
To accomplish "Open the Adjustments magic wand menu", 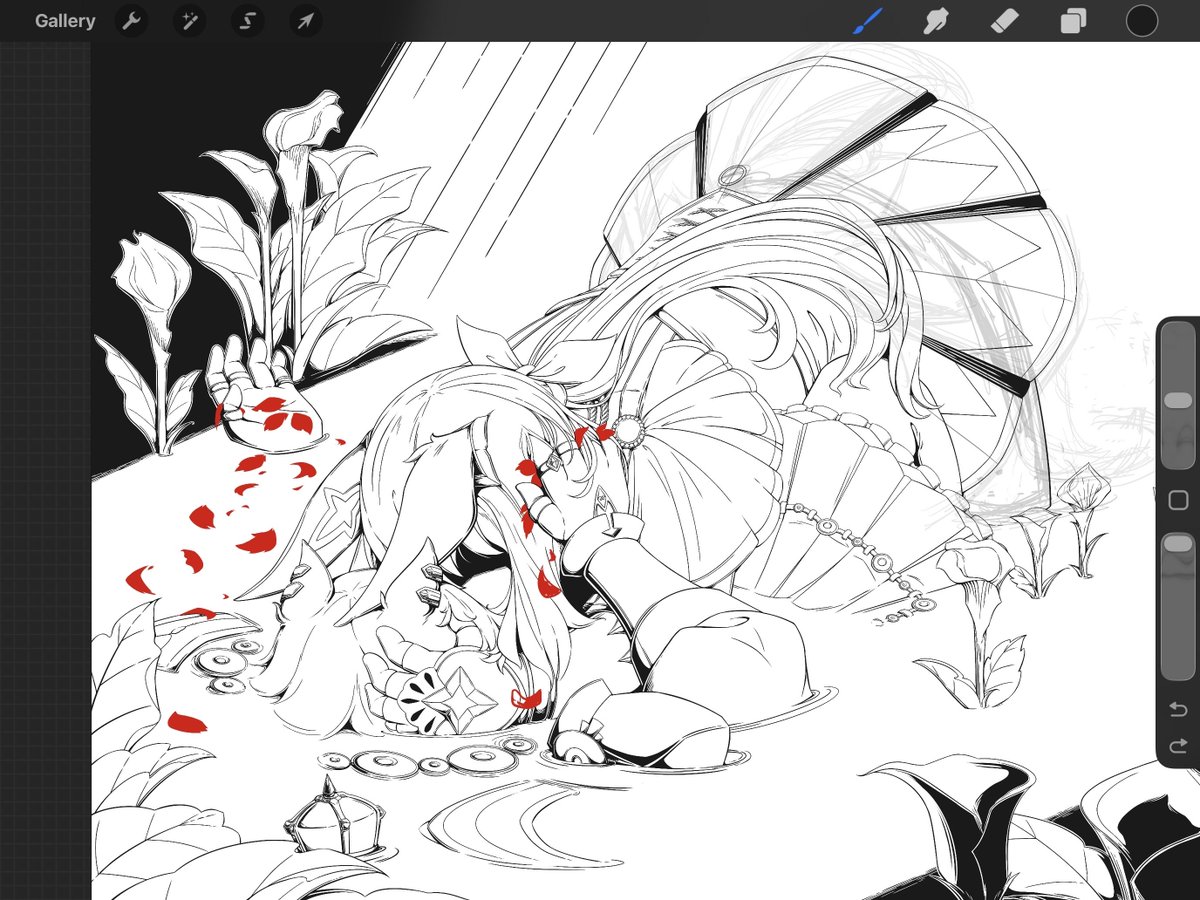I will click(x=189, y=21).
